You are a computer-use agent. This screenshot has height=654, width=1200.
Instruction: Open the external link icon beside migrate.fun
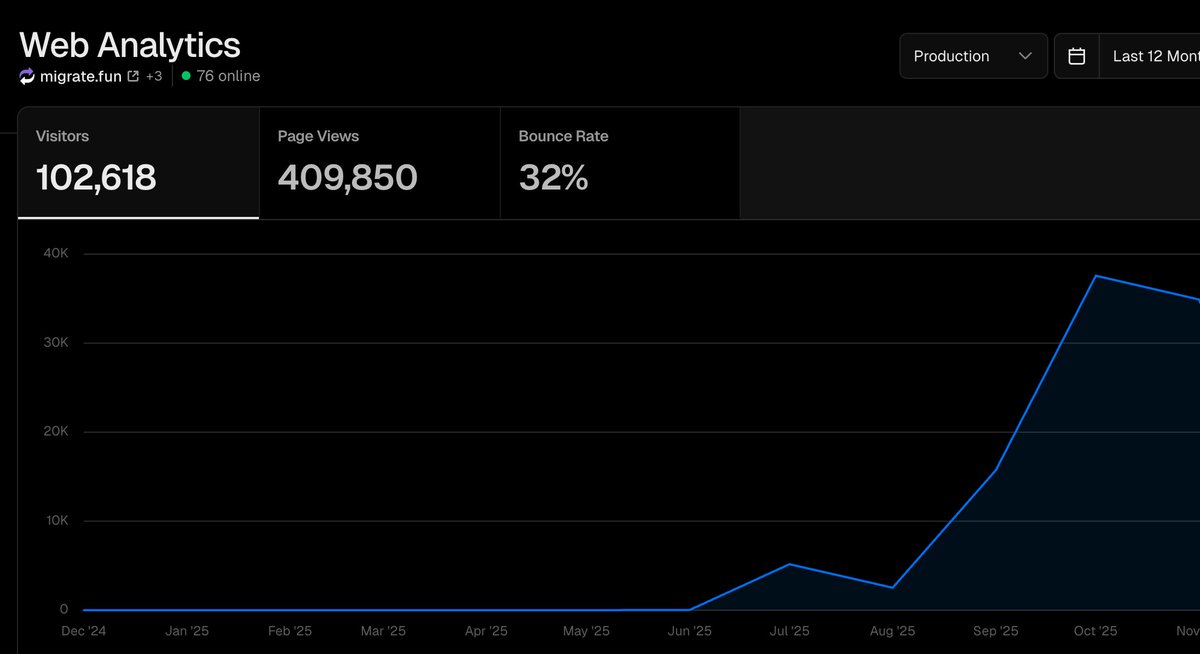pyautogui.click(x=133, y=76)
